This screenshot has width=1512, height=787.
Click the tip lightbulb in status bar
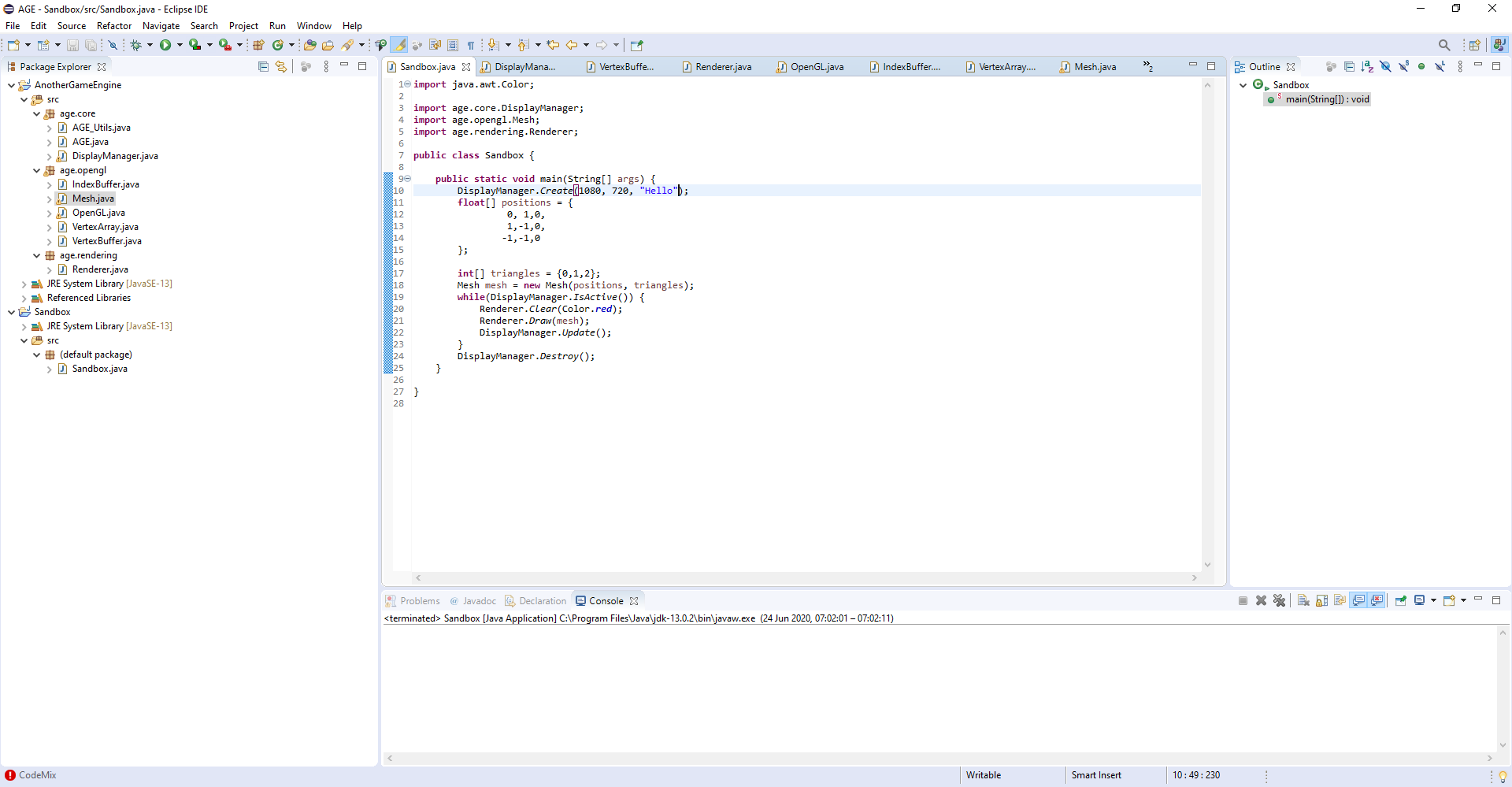(x=1503, y=776)
